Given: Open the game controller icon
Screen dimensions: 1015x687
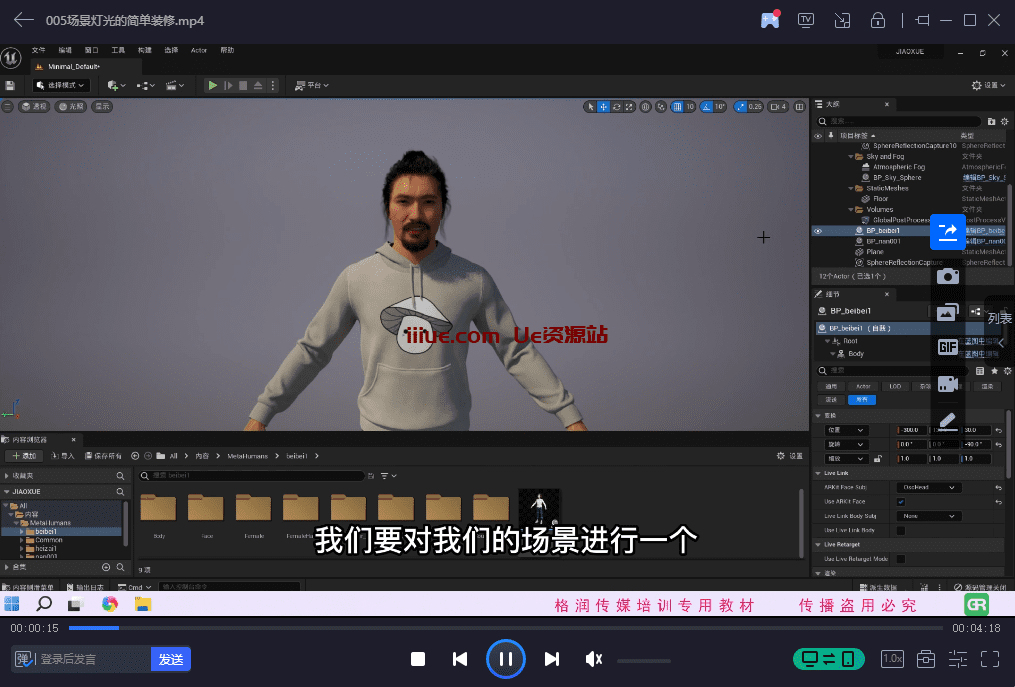Looking at the screenshot, I should point(770,20).
